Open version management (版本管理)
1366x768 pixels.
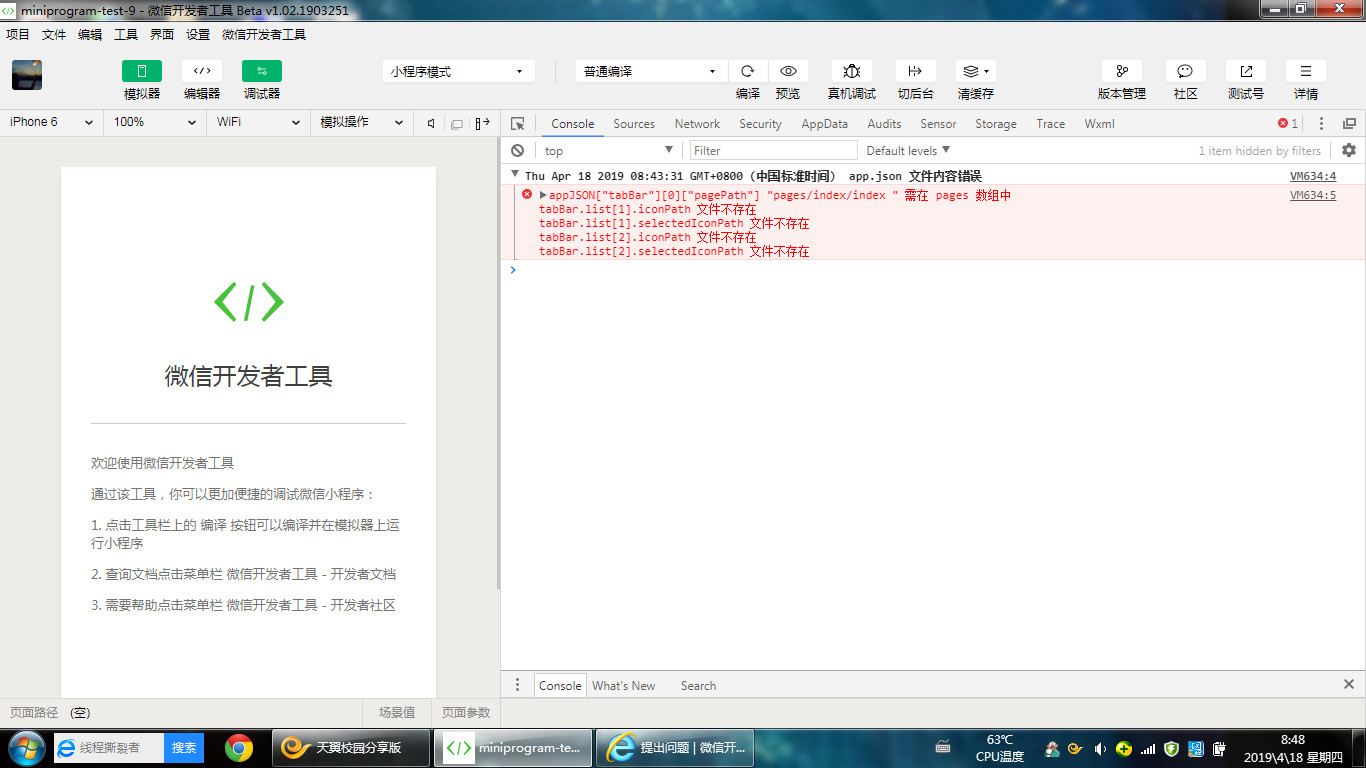pyautogui.click(x=1121, y=71)
